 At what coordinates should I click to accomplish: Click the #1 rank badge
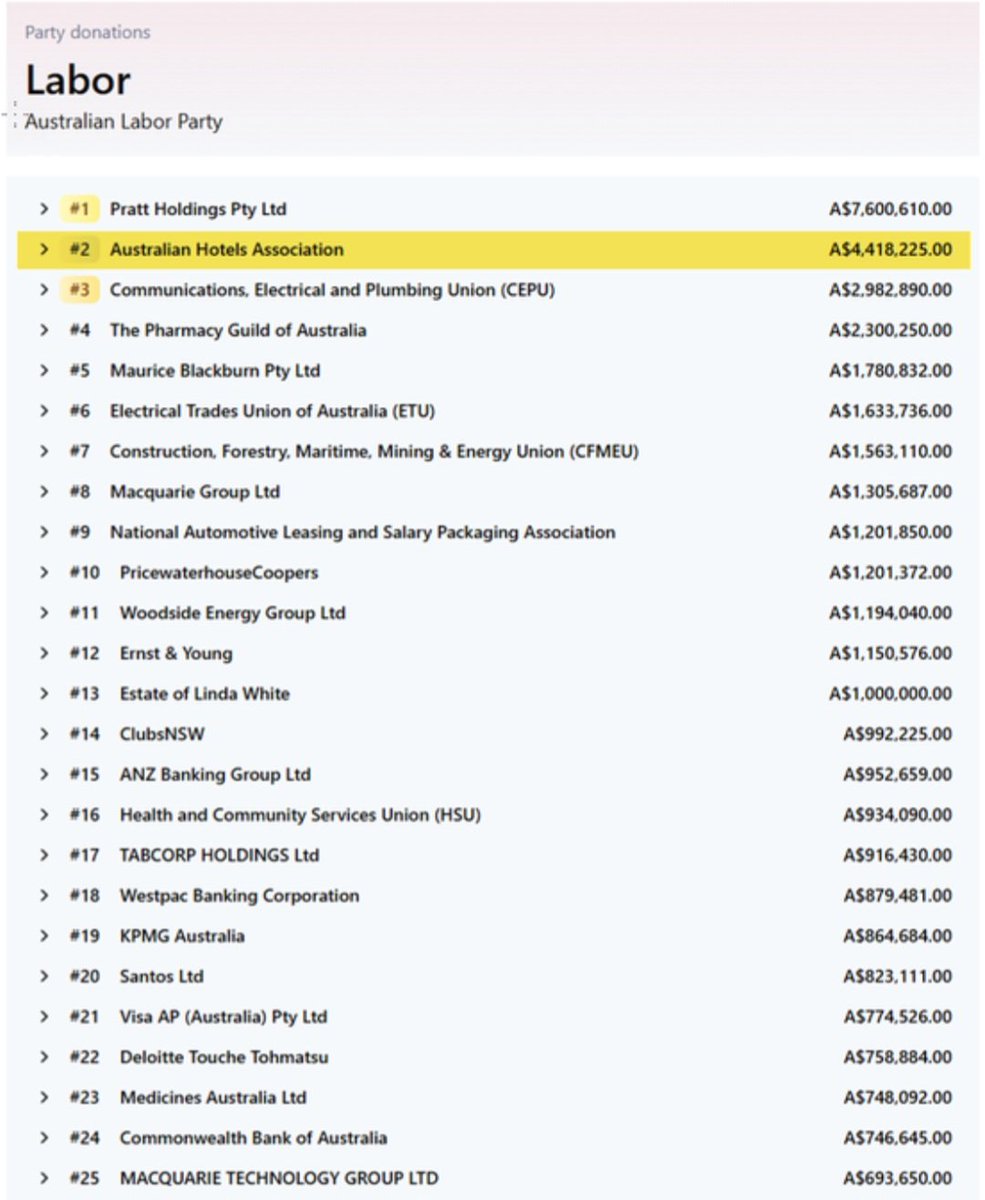coord(80,209)
